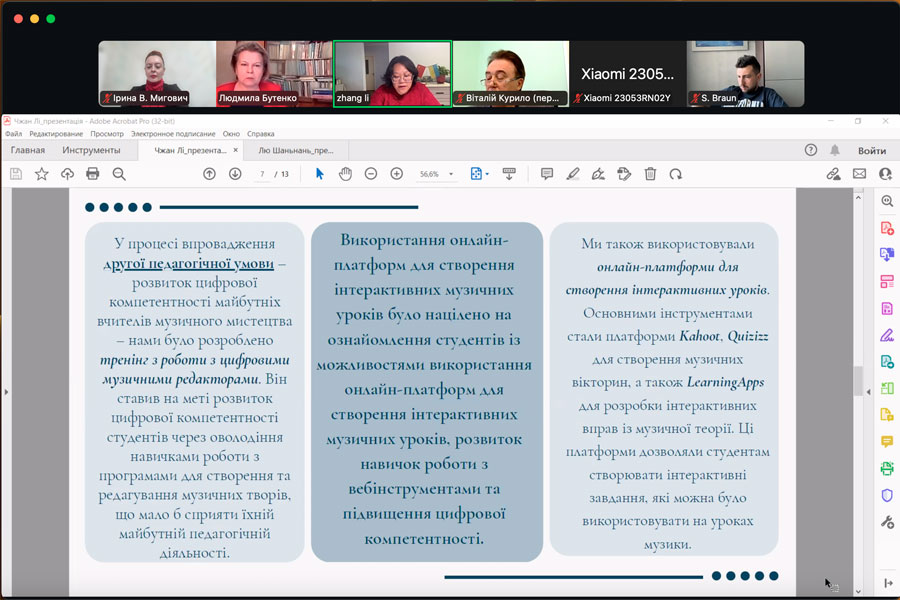Open the Окно menu
Screen dimensions: 900x600
231,134
